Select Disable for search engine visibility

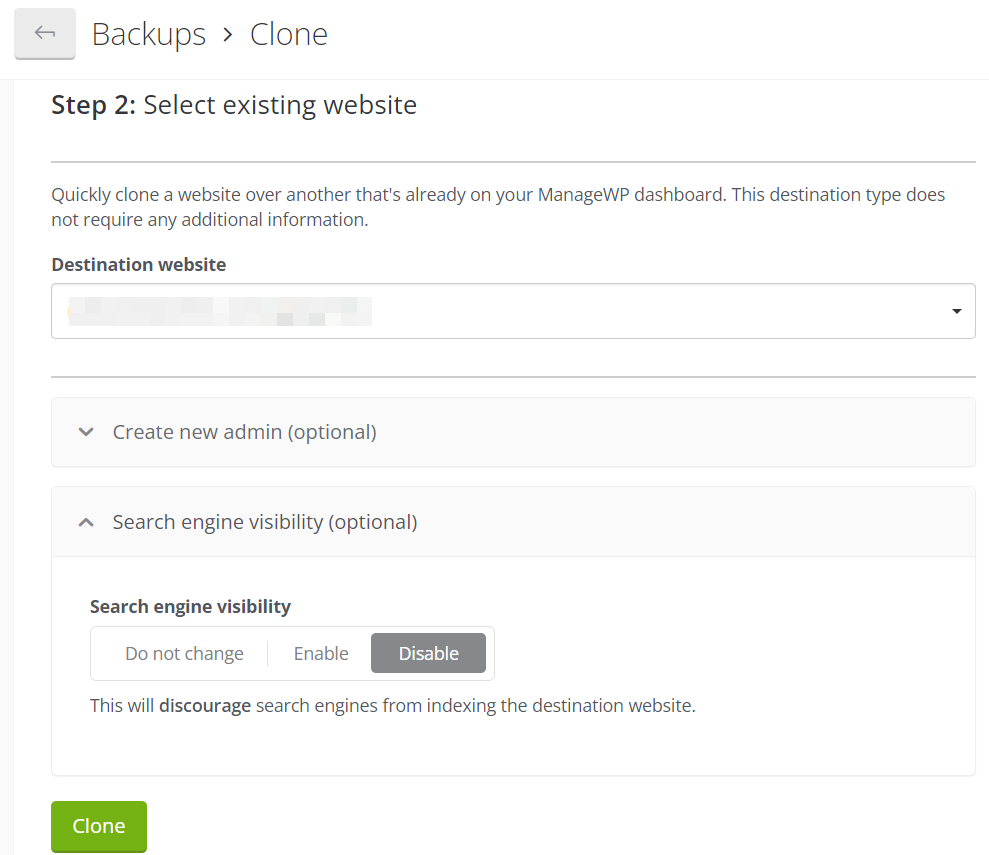[x=428, y=654]
